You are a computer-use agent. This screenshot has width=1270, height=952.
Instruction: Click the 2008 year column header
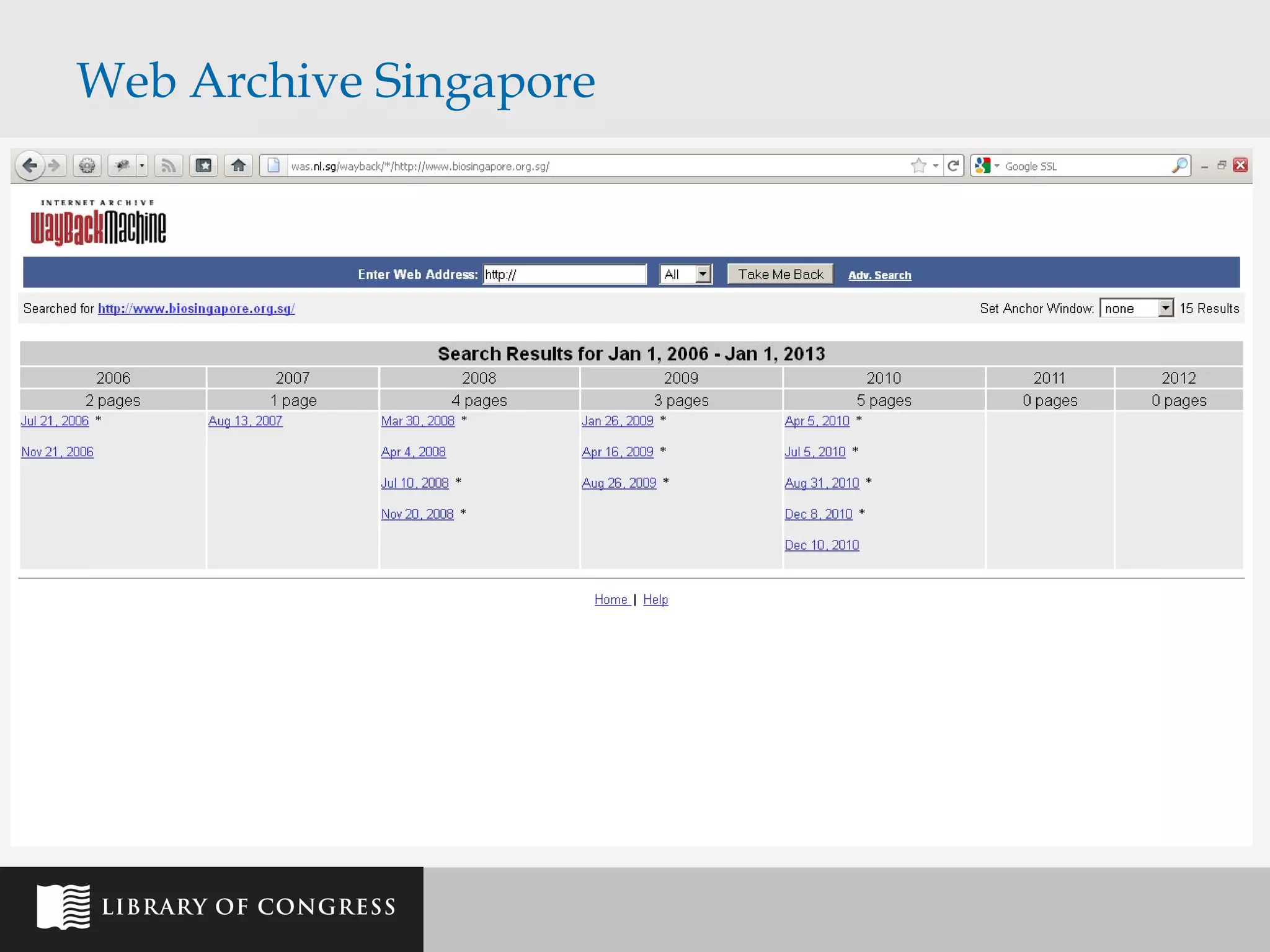point(479,377)
